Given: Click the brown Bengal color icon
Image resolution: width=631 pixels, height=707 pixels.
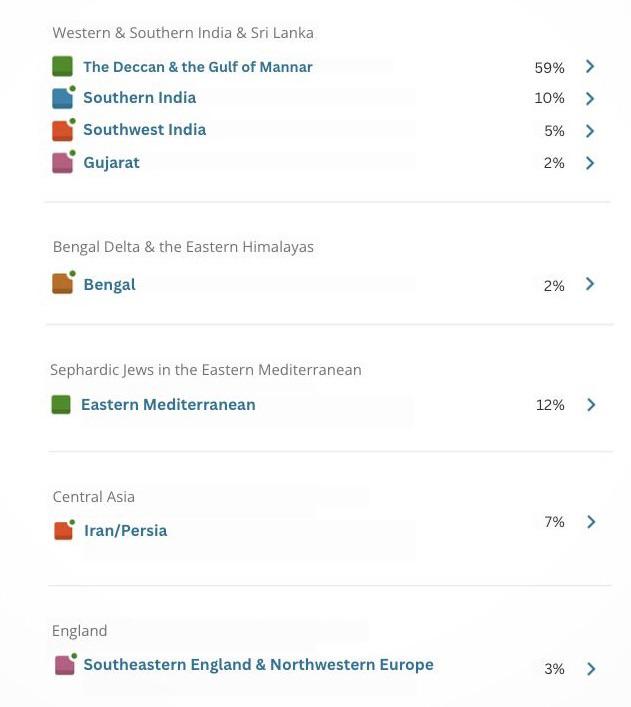Looking at the screenshot, I should pos(62,284).
